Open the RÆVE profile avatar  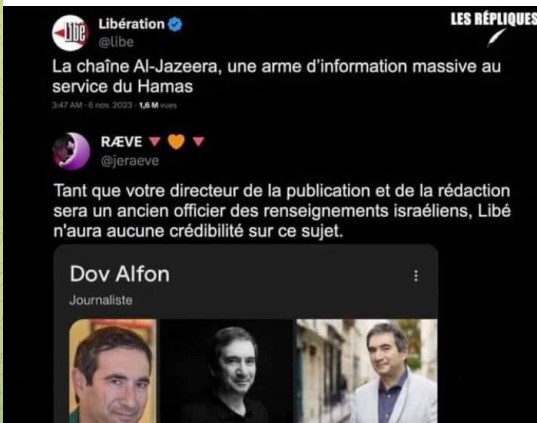pos(71,151)
